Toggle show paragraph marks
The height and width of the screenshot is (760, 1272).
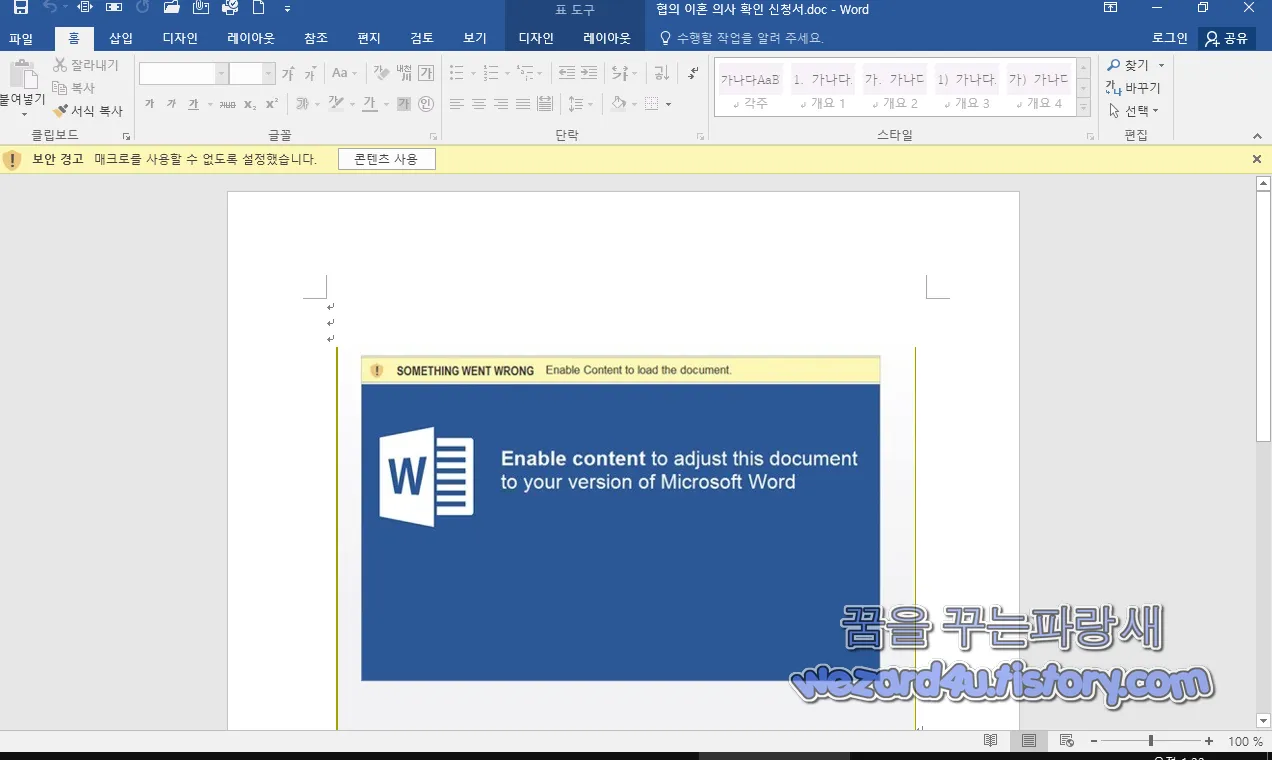point(693,73)
